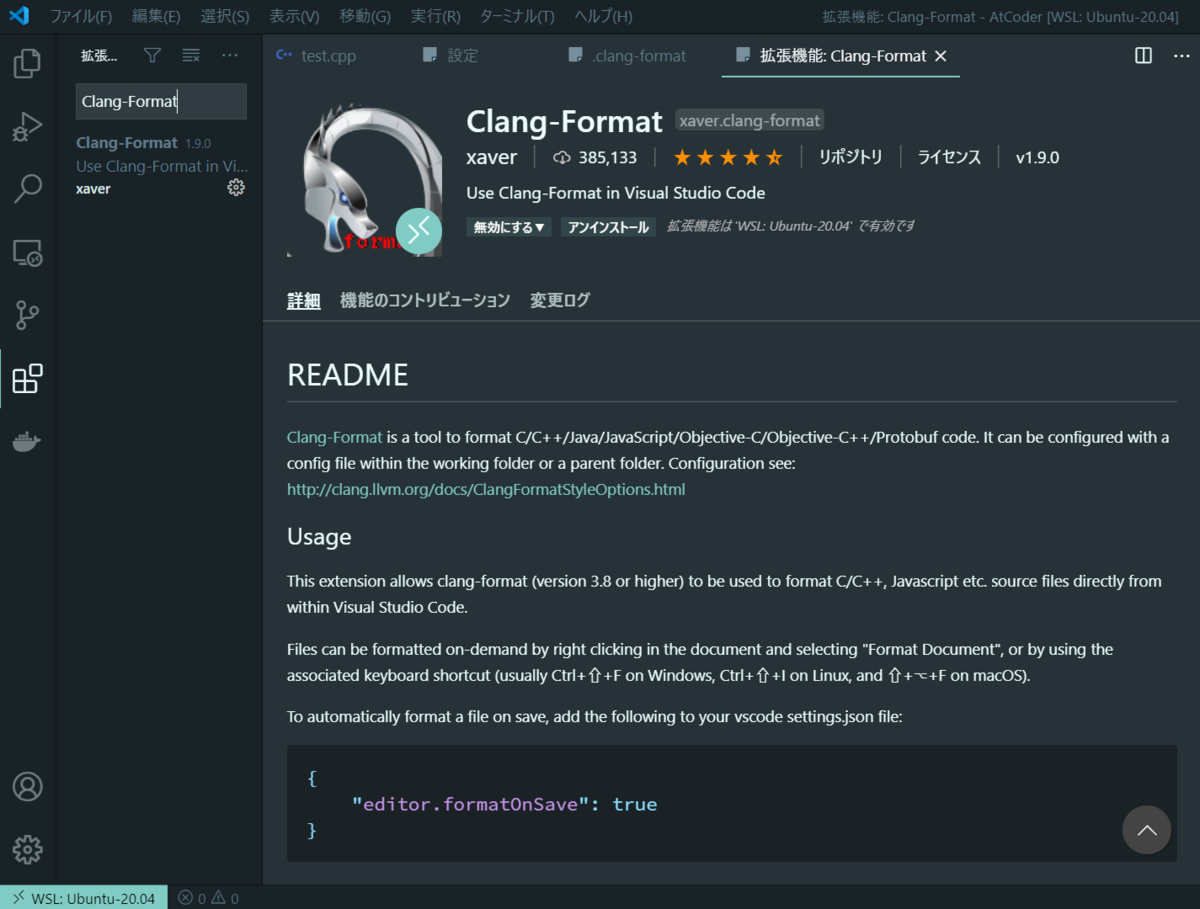
Task: Open the Explorer view in activity bar
Action: (27, 65)
